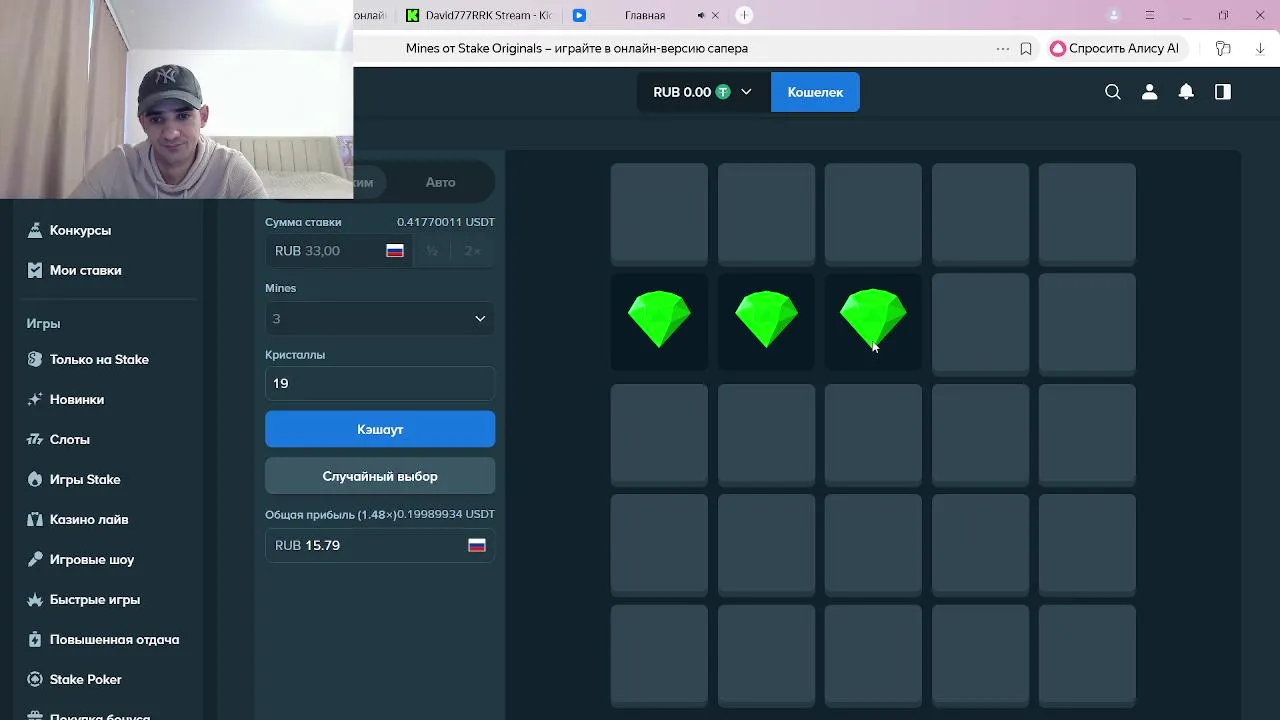Reveal the bottom-right corner Mines tile
Screen dimensions: 1280x720
[x=1087, y=654]
